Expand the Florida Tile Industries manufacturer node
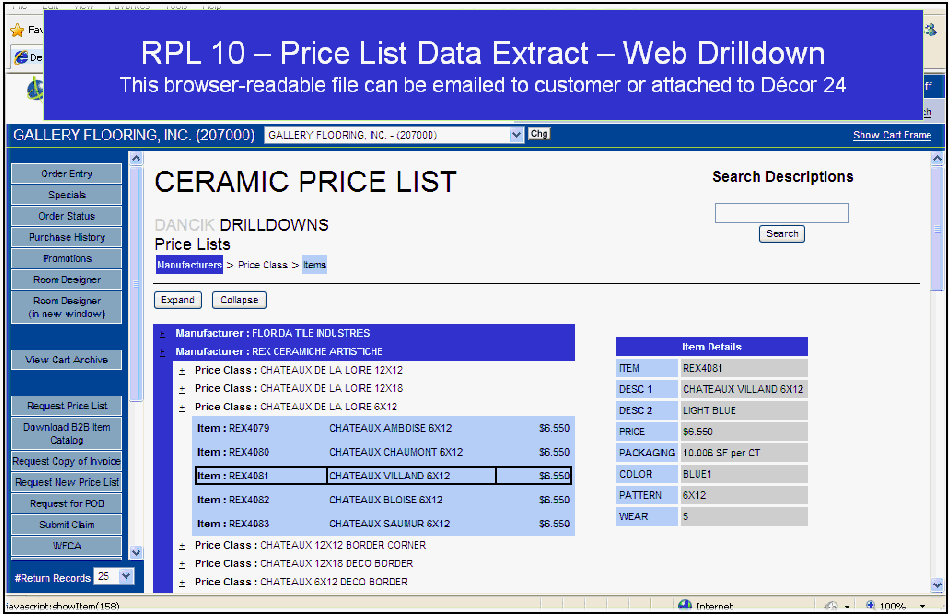 [x=163, y=333]
